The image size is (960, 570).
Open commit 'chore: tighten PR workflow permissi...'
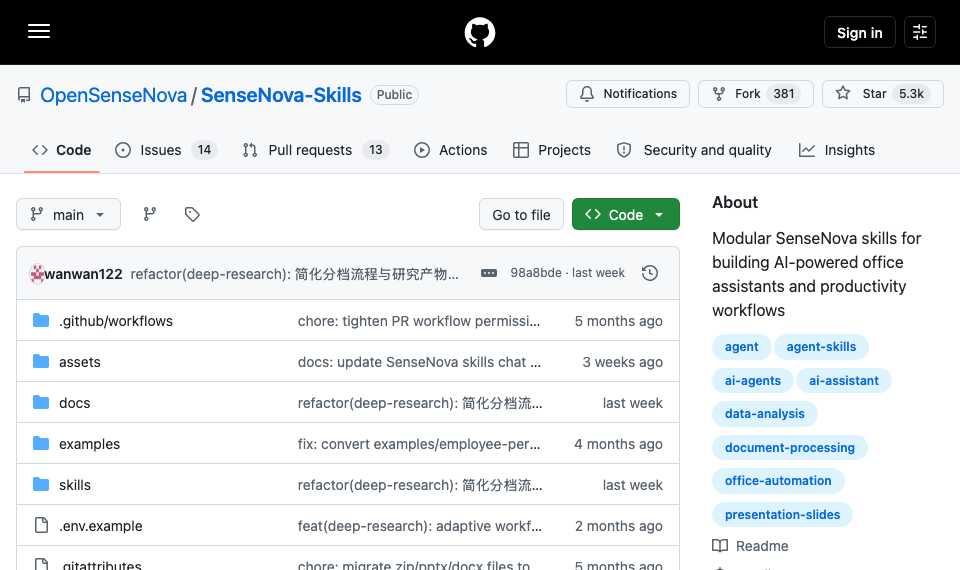tap(419, 321)
